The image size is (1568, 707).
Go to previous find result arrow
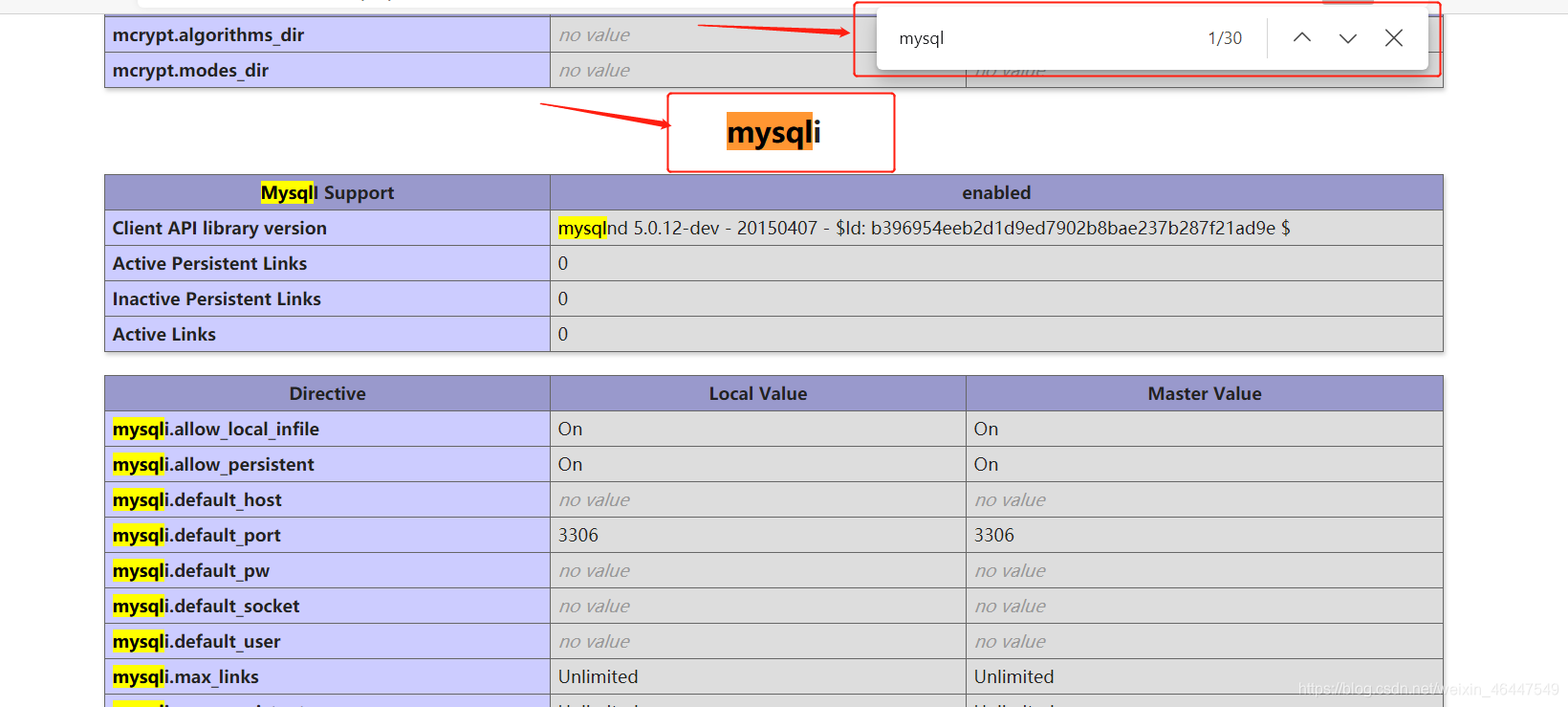pos(1302,38)
